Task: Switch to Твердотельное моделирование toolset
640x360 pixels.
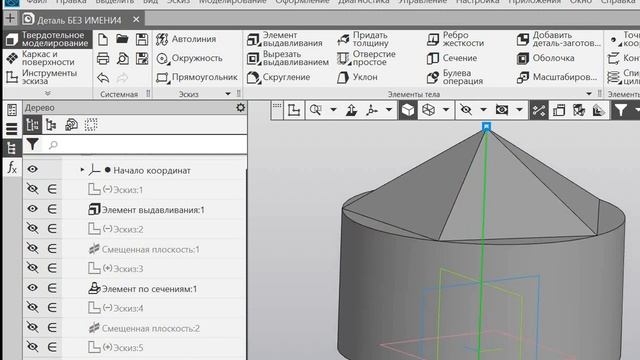Action: point(48,39)
